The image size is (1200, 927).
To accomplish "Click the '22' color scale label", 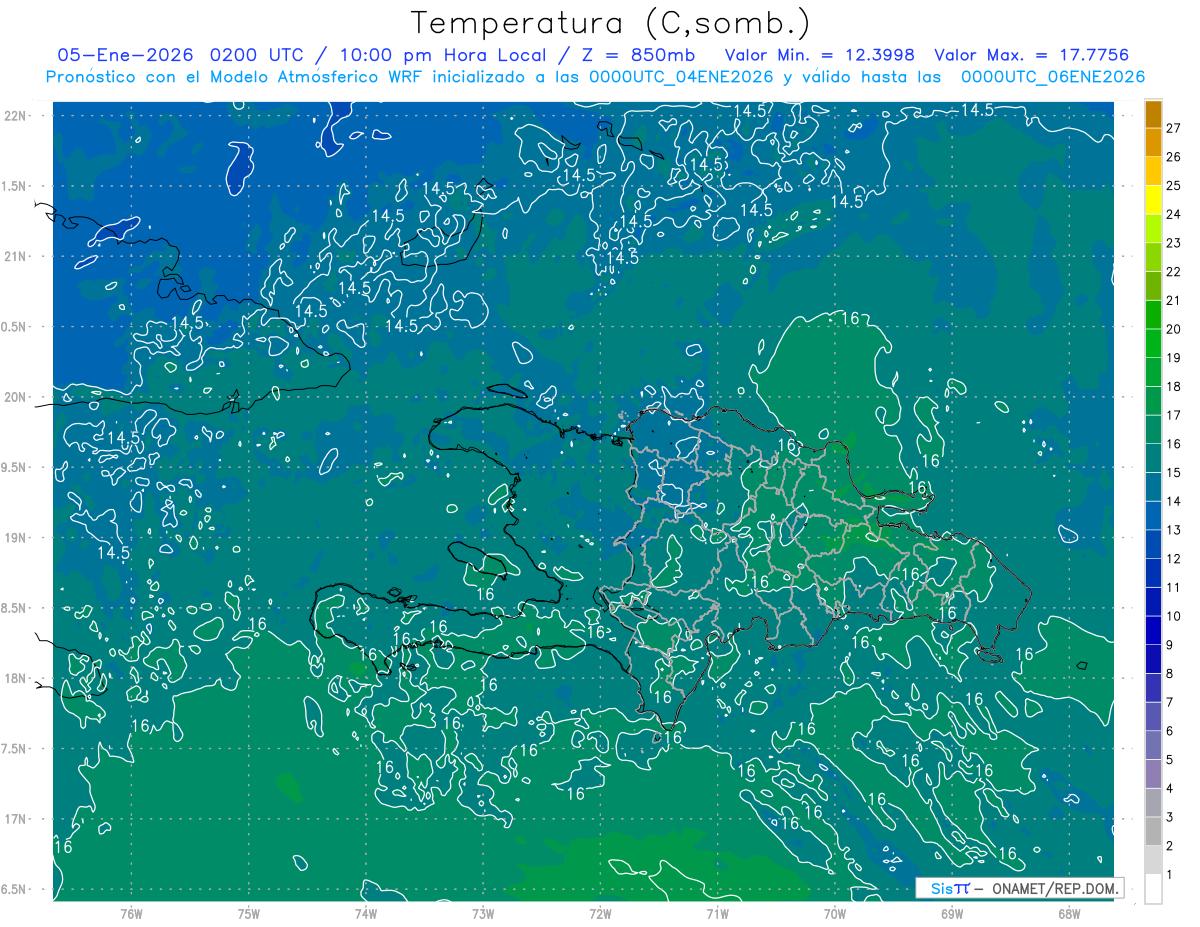I will pos(1174,271).
